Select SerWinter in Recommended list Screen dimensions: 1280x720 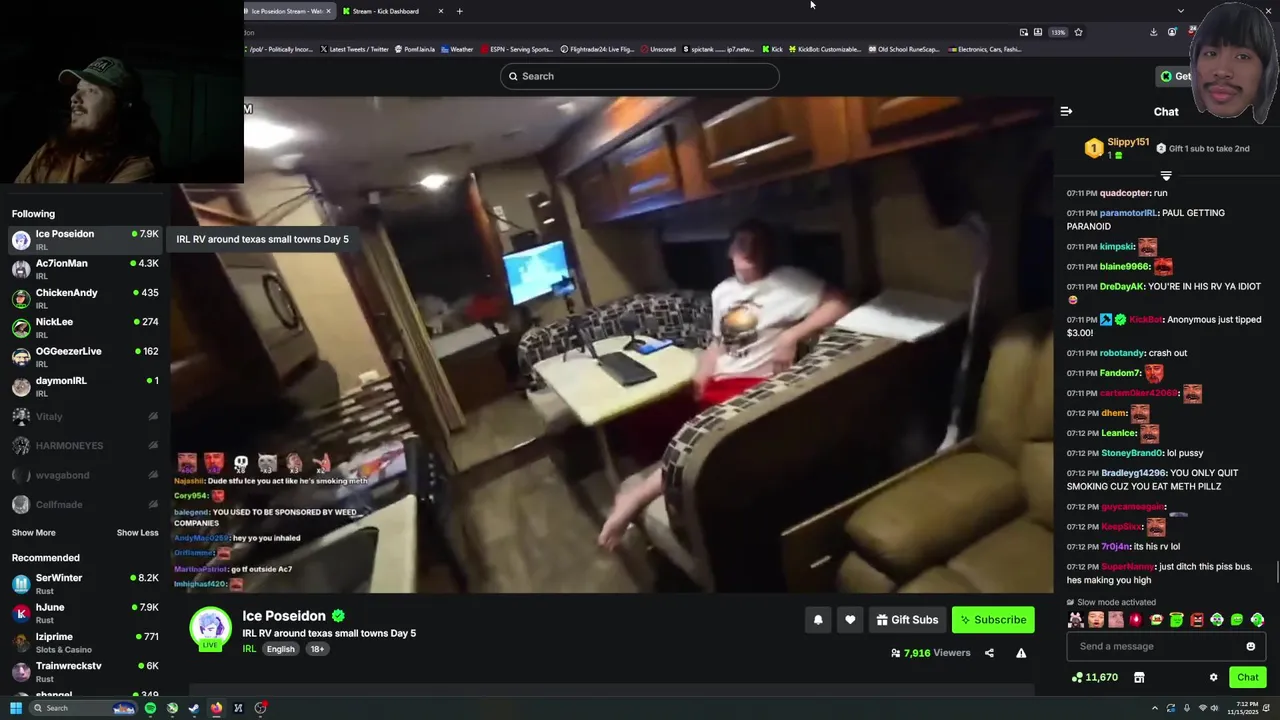[85, 583]
